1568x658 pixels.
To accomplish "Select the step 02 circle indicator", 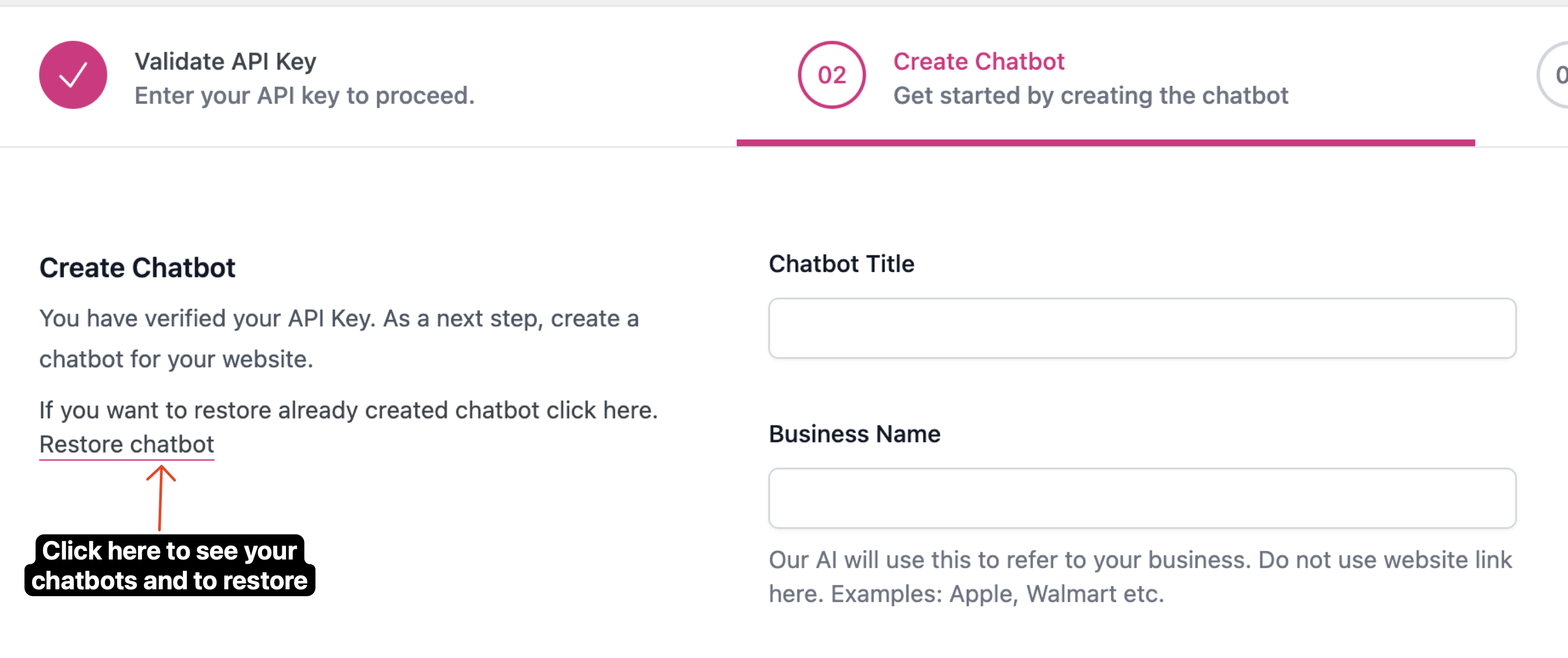I will [831, 75].
